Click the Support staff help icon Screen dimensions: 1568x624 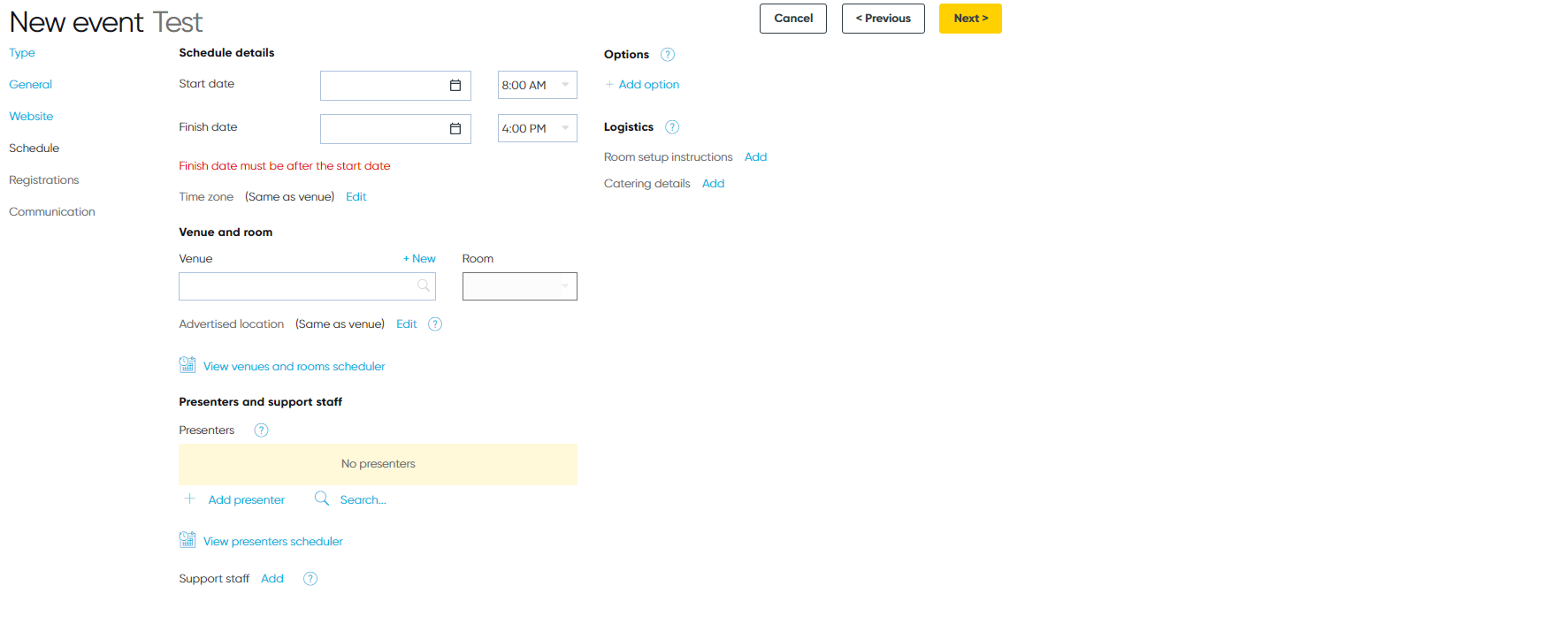pos(310,579)
